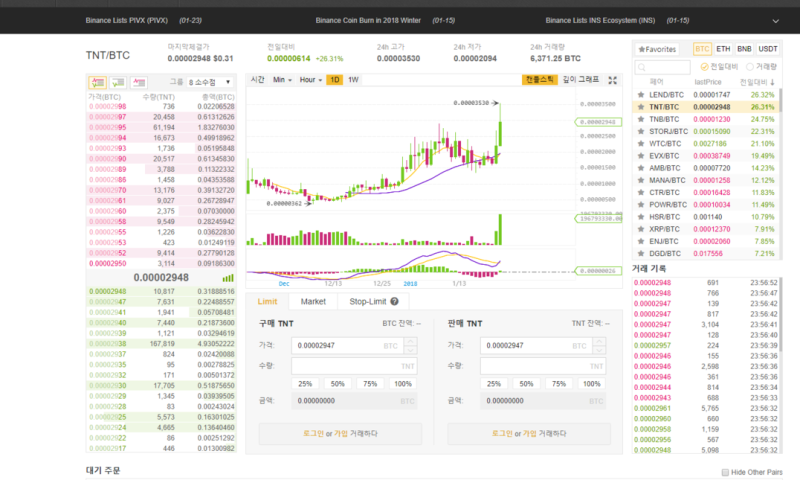The image size is (800, 480).
Task: Switch to the Market order tab
Action: [x=313, y=301]
